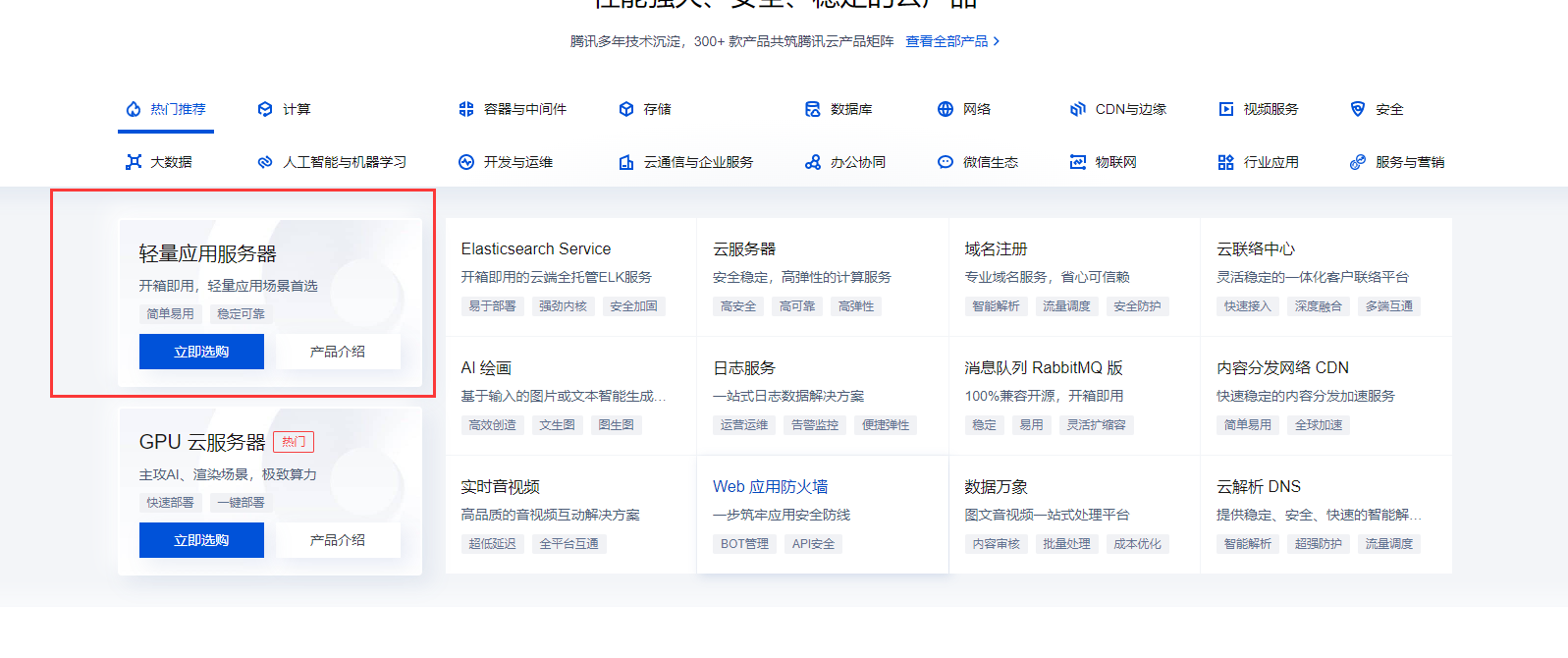
Task: Click the 开发与运维 category icon
Action: [466, 162]
